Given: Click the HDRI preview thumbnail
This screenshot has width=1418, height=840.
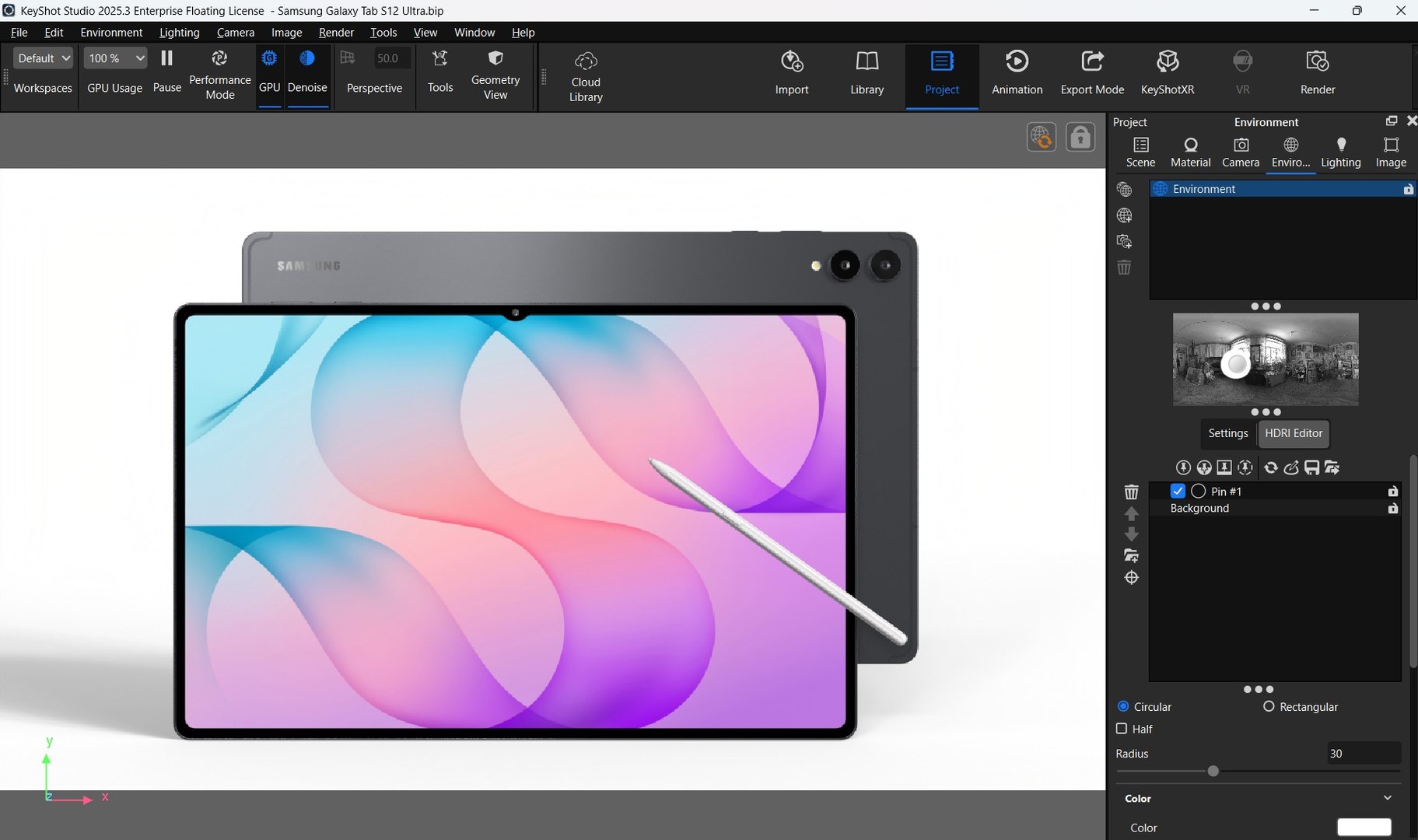Looking at the screenshot, I should coord(1265,359).
